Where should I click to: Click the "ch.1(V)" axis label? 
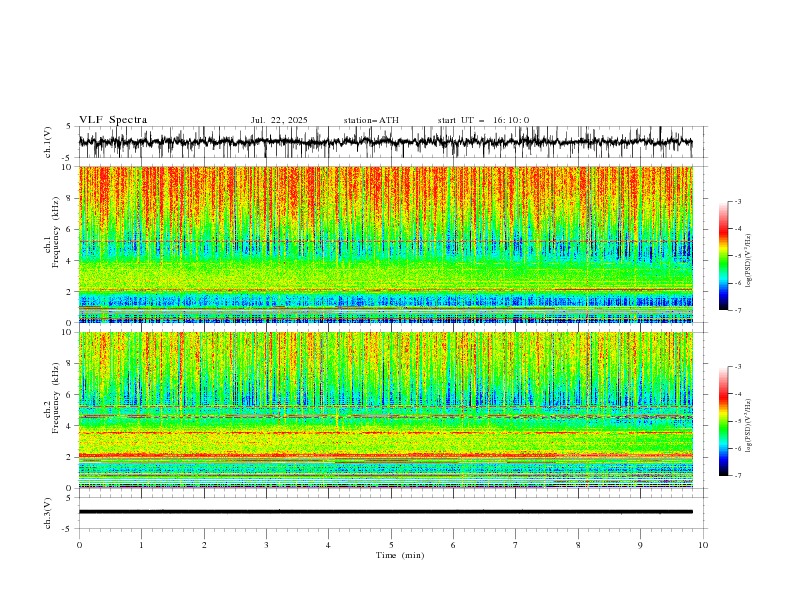pos(48,142)
